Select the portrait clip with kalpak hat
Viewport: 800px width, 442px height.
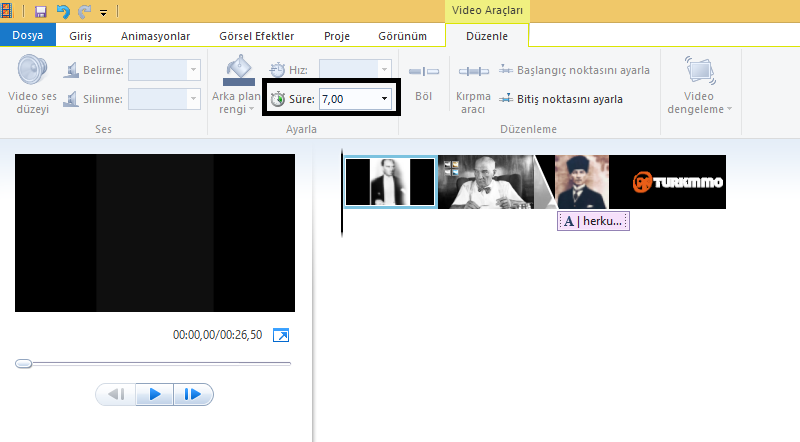582,182
